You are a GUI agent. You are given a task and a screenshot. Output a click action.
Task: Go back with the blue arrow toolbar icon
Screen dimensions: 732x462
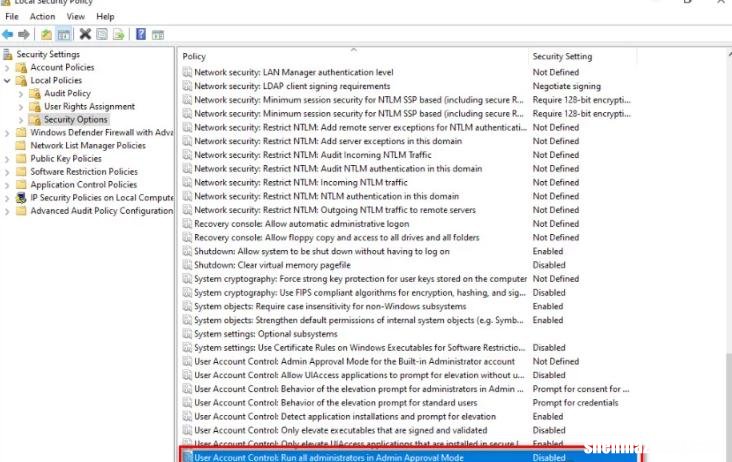(x=7, y=34)
